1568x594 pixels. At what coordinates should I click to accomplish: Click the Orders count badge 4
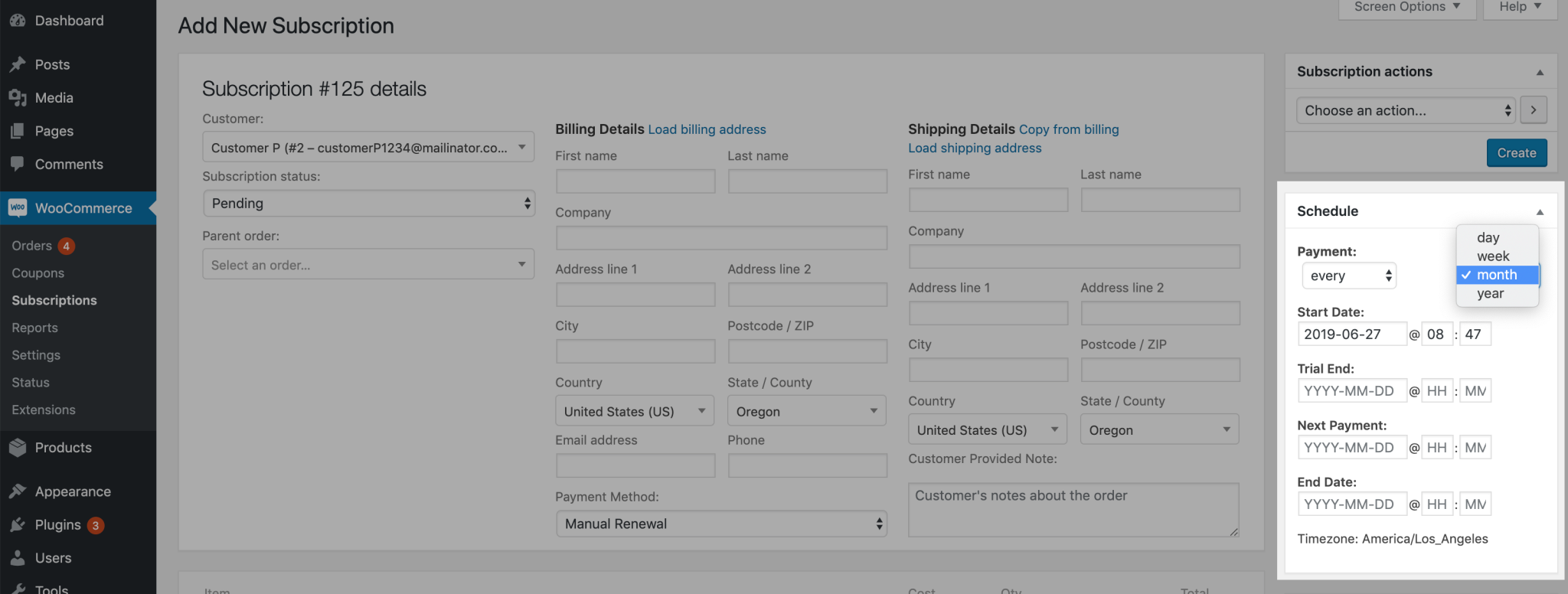[x=67, y=246]
